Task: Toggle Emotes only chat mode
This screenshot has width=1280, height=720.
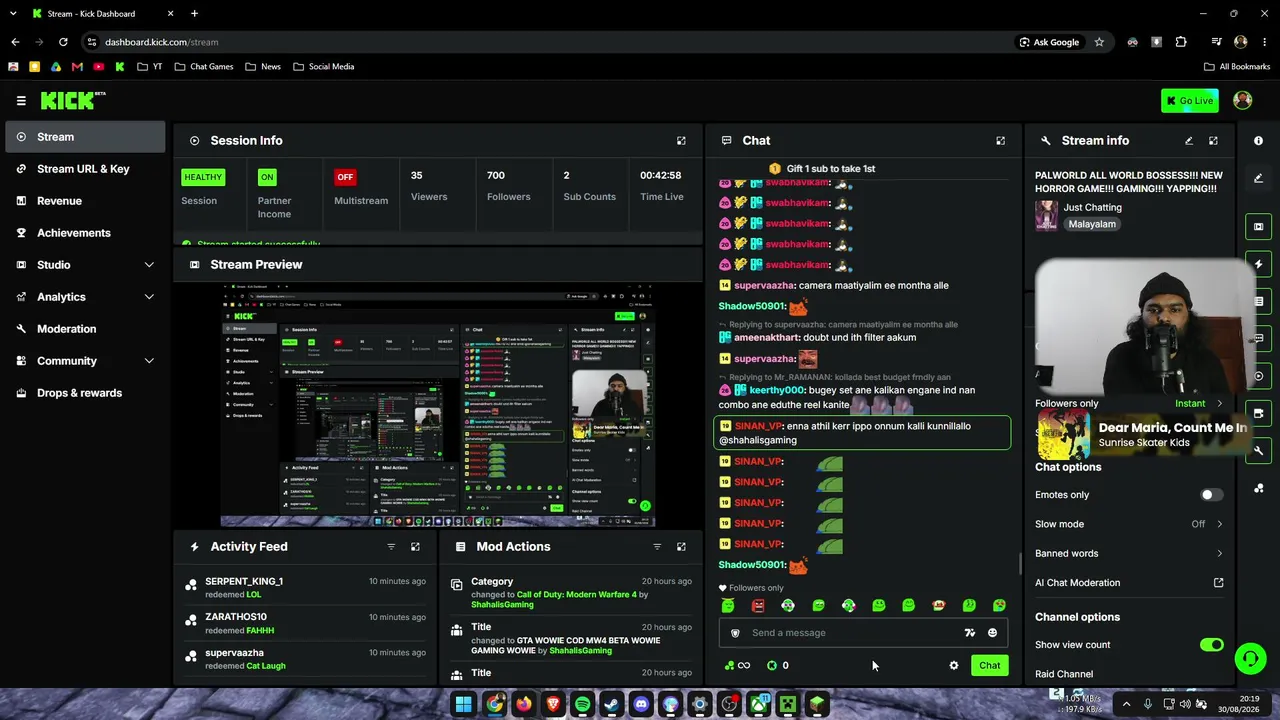Action: (1211, 495)
